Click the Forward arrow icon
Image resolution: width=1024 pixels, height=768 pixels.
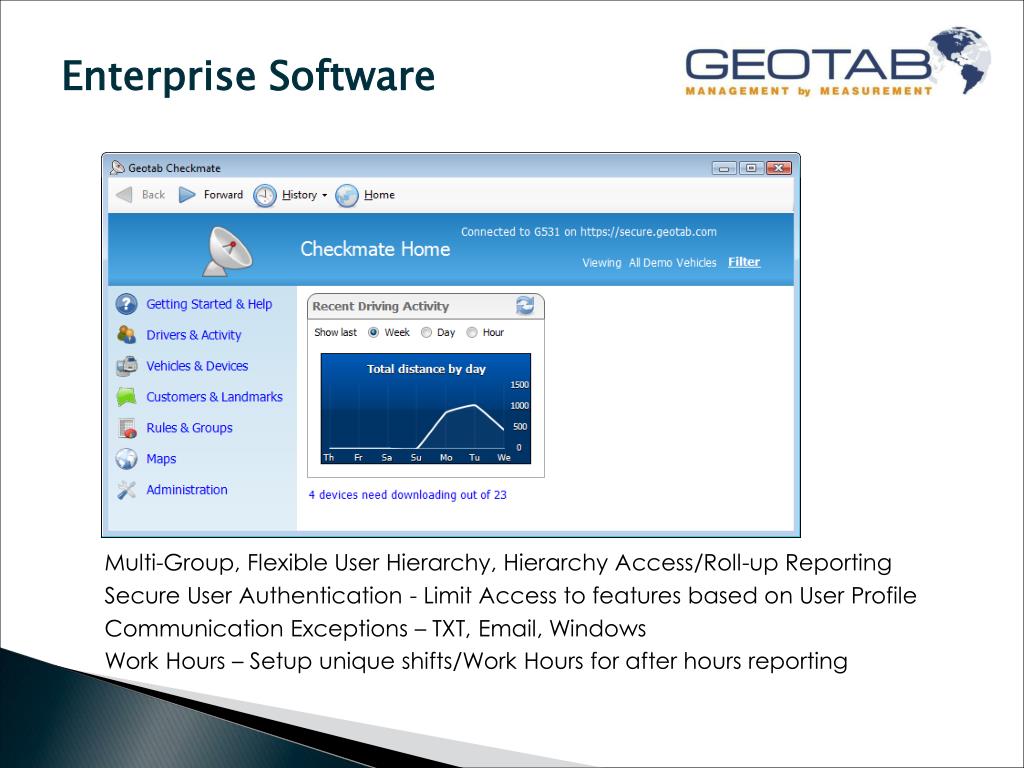pyautogui.click(x=187, y=195)
